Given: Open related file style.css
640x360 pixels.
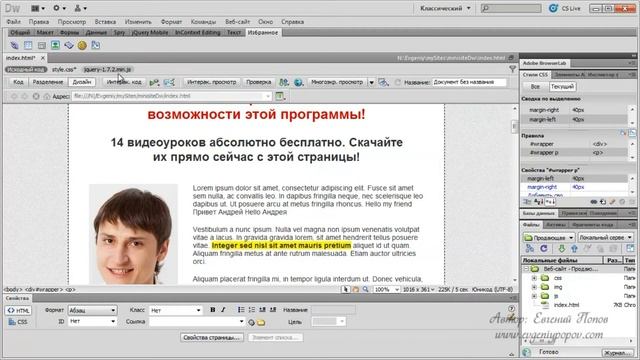Looking at the screenshot, I should tap(64, 69).
